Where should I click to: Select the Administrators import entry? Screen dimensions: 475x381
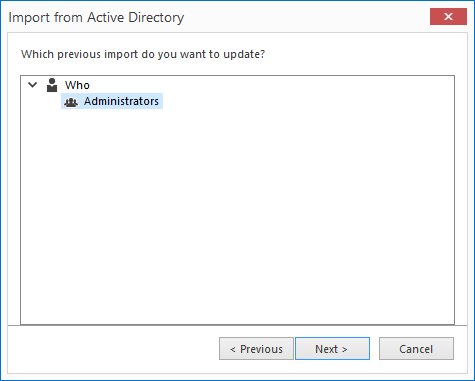(112, 101)
